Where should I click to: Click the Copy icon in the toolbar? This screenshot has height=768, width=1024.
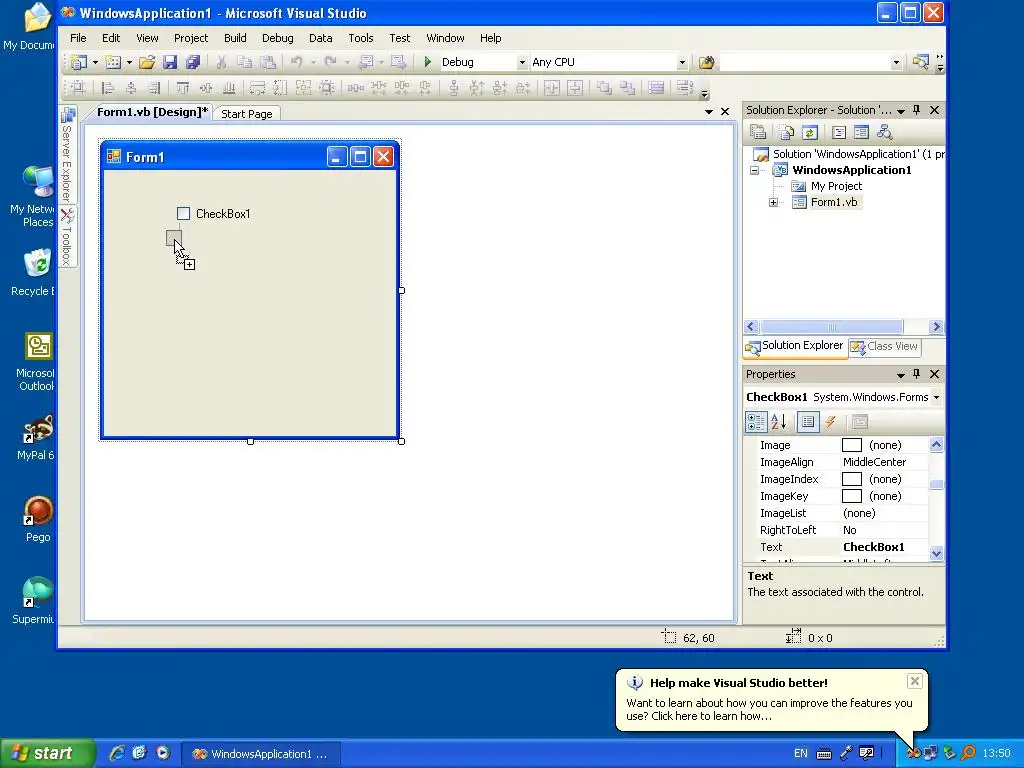[x=244, y=62]
